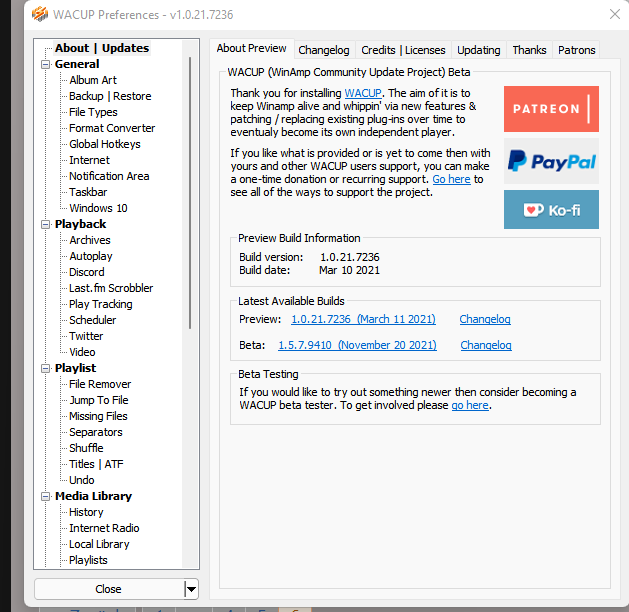Collapse the Media Library tree section
The height and width of the screenshot is (612, 629).
pyautogui.click(x=46, y=496)
